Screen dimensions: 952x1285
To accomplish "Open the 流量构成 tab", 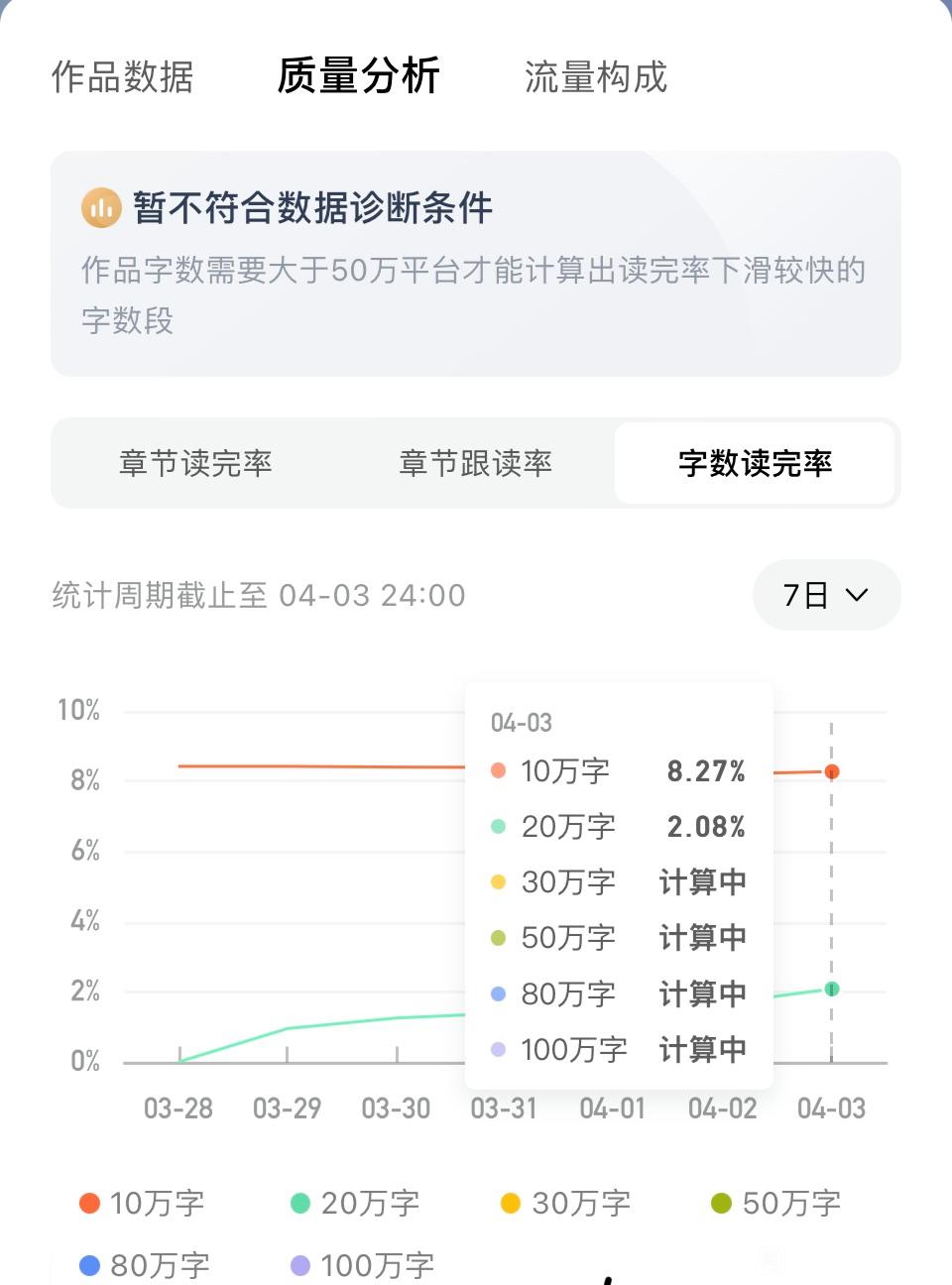I will (x=596, y=77).
